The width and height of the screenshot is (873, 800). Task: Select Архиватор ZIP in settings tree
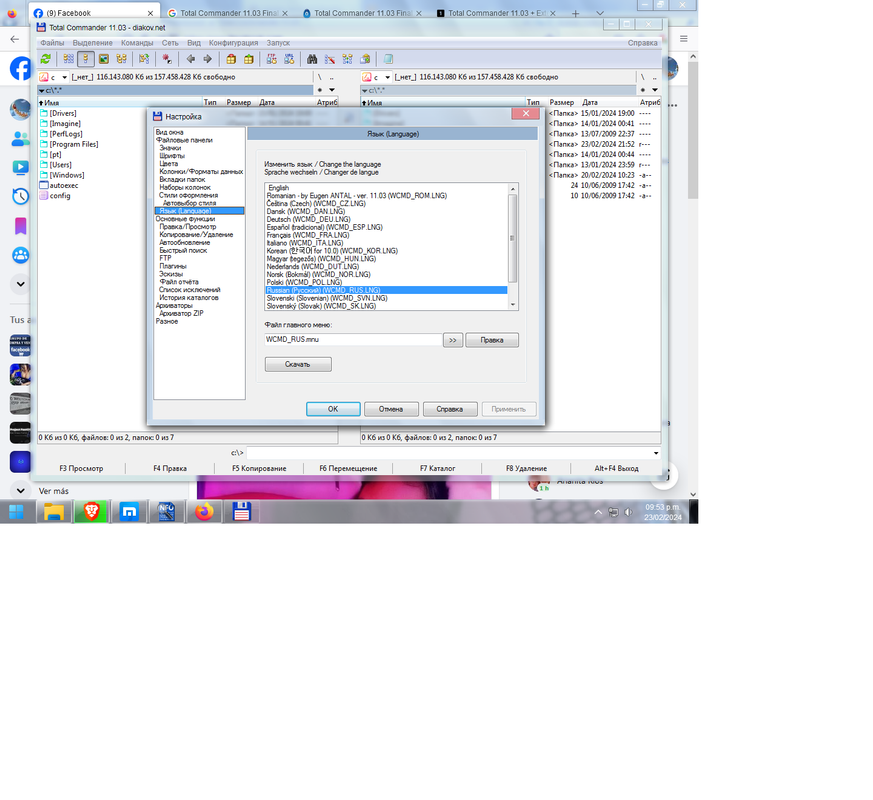coord(182,313)
